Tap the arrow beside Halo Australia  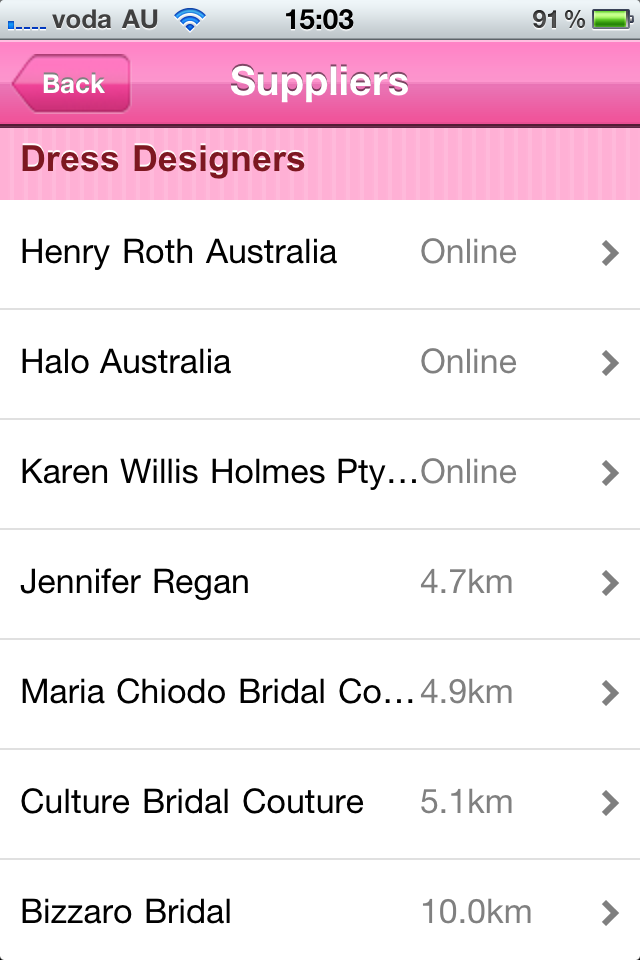tap(610, 364)
